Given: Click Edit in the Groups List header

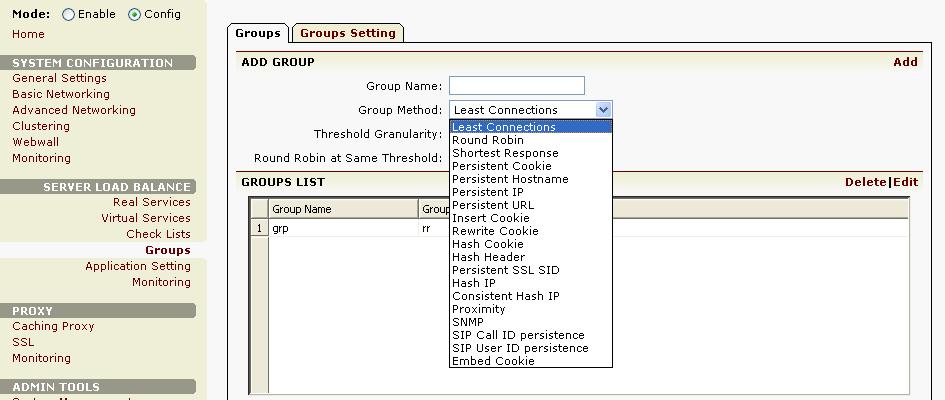Looking at the screenshot, I should (905, 182).
